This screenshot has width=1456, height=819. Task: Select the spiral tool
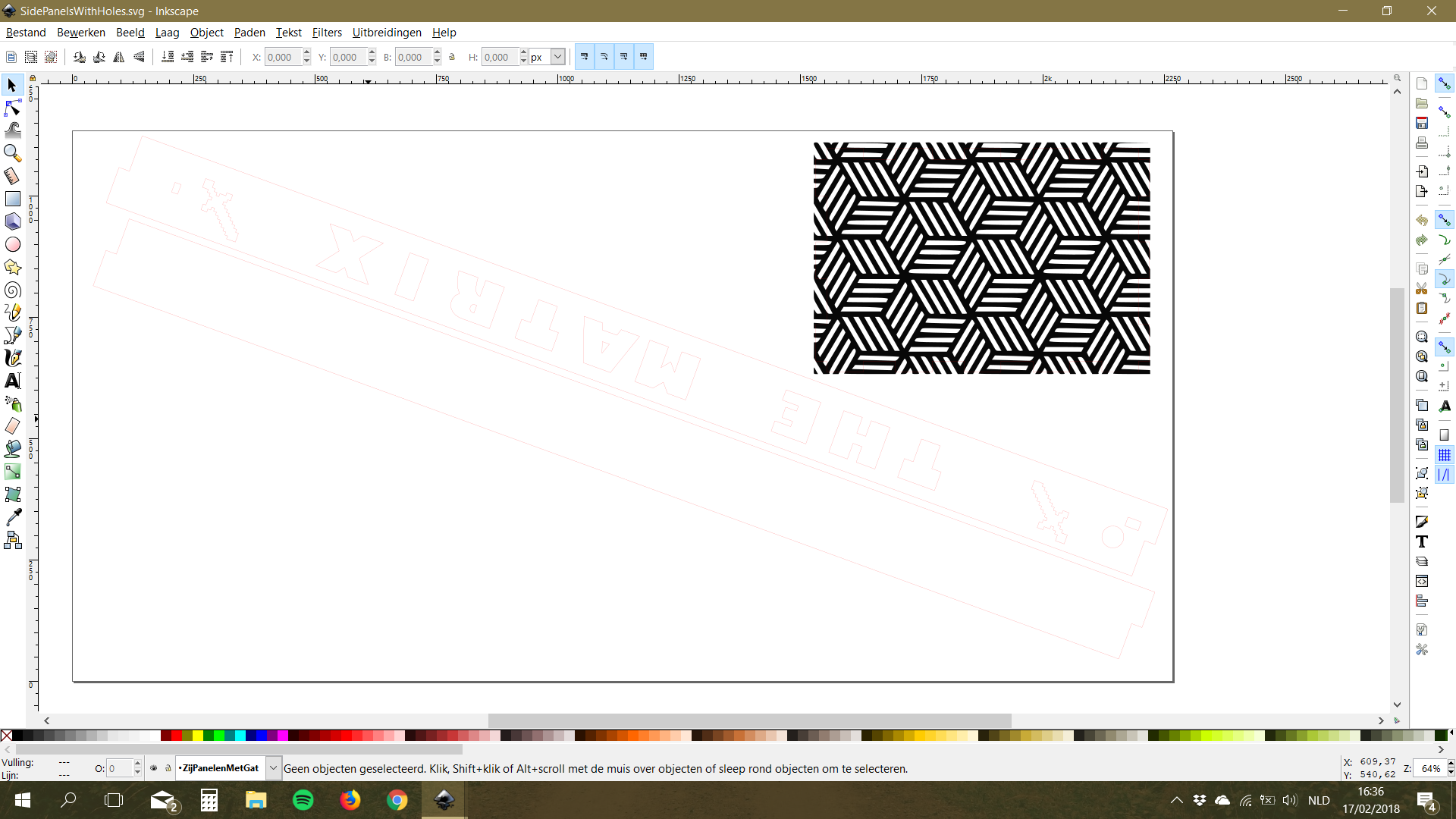[x=12, y=290]
